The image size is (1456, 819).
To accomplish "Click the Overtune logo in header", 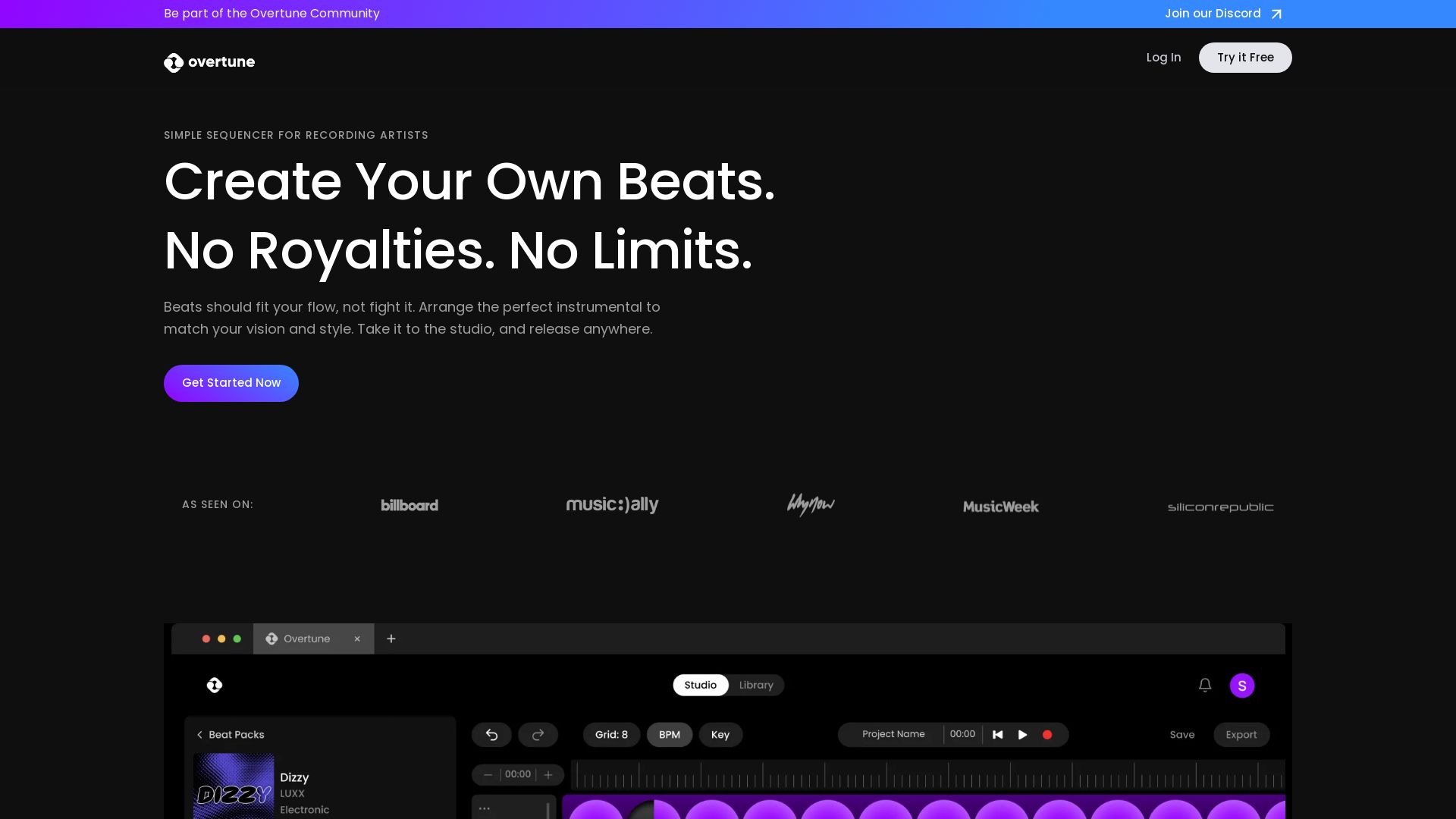I will [209, 62].
